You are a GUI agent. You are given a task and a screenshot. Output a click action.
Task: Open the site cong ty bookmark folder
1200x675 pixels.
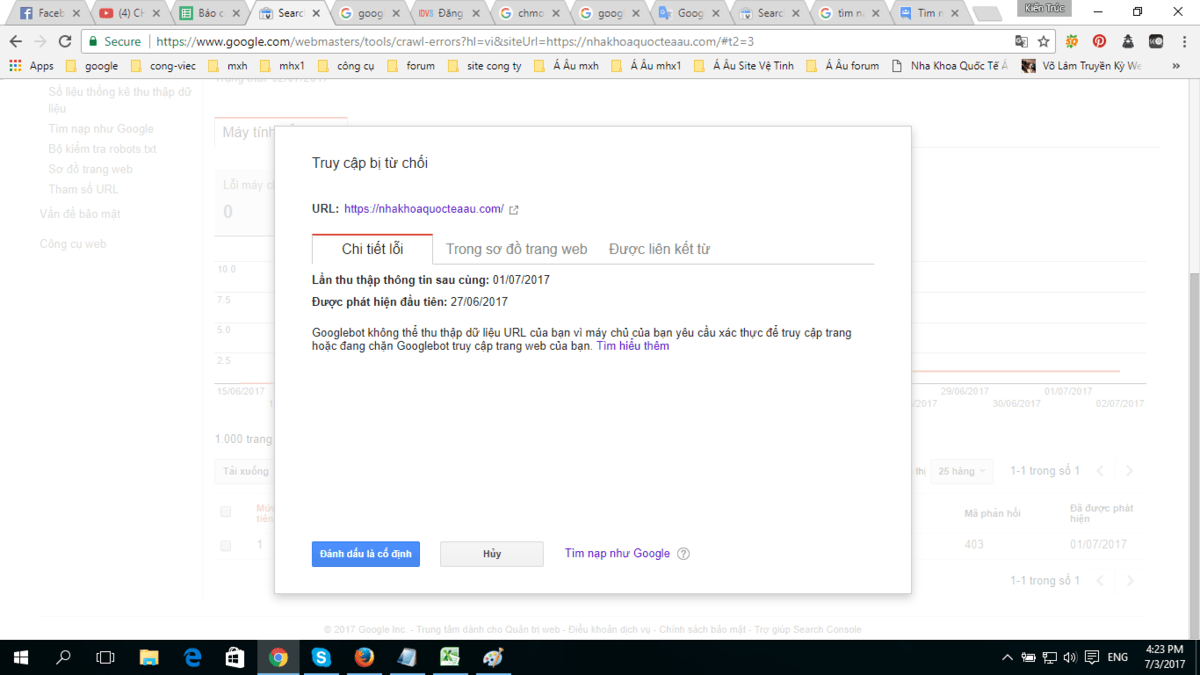tap(484, 66)
